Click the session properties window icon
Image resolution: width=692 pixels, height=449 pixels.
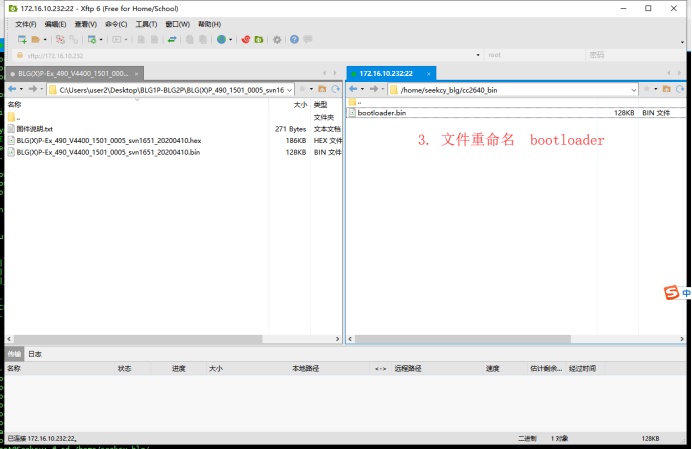point(92,40)
